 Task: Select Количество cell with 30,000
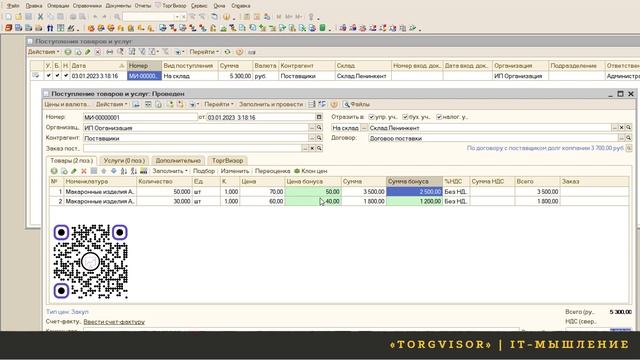pos(164,201)
